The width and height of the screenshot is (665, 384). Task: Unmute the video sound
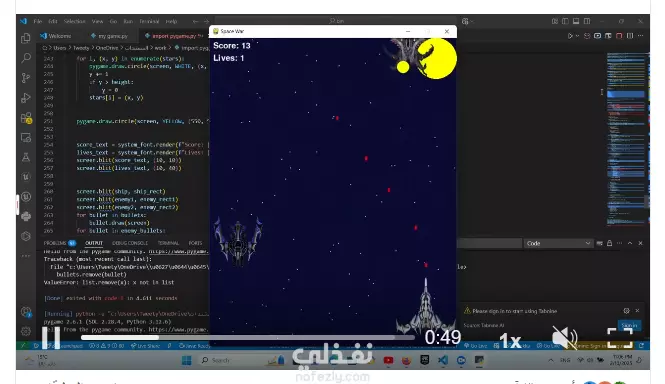pos(564,338)
